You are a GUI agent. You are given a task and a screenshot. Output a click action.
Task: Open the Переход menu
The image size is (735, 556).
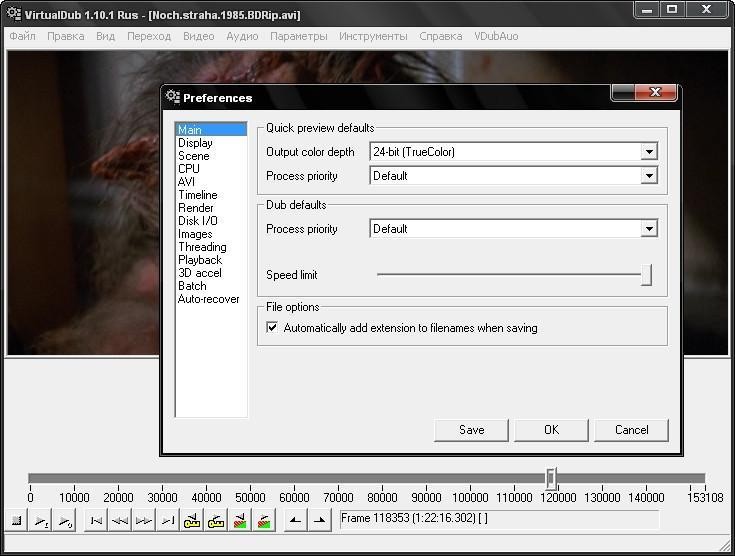[x=149, y=36]
